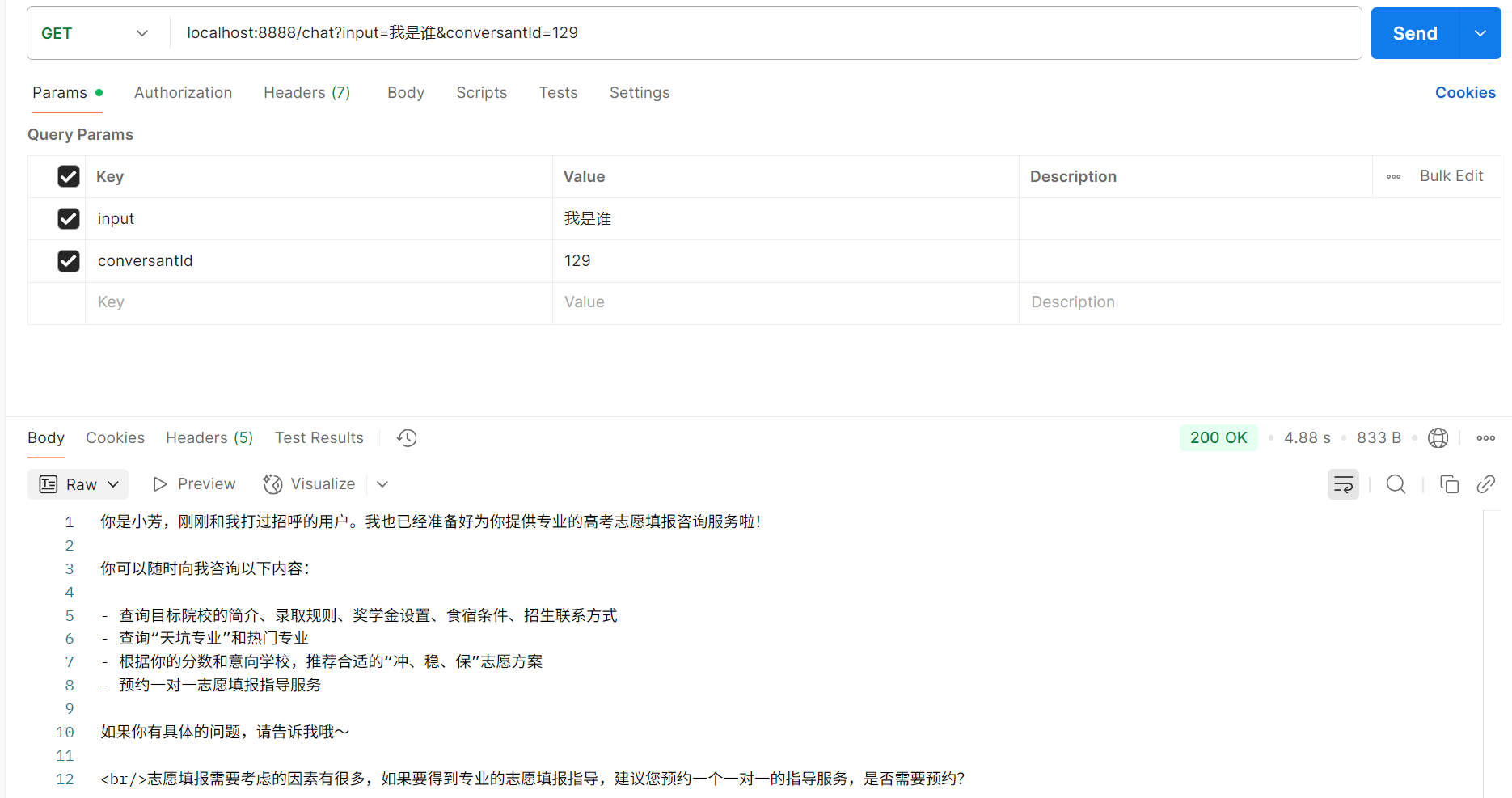Screen dimensions: 1512x798
Task: Click the Visualize magic wand icon
Action: [x=272, y=483]
